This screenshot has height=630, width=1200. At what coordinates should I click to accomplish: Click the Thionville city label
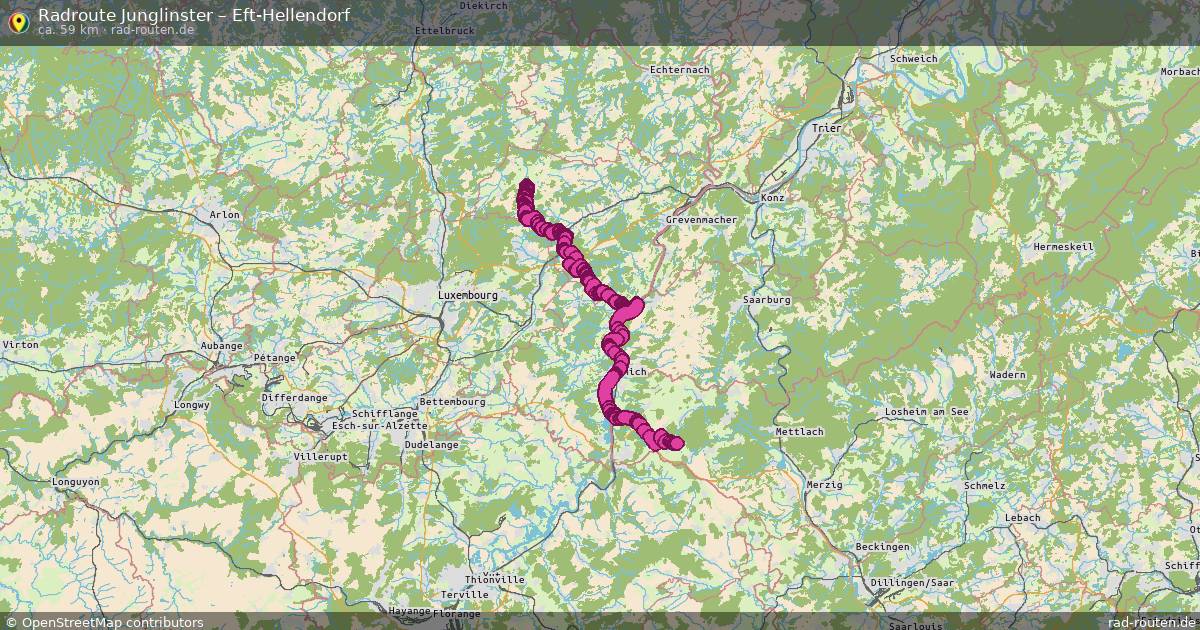(496, 579)
